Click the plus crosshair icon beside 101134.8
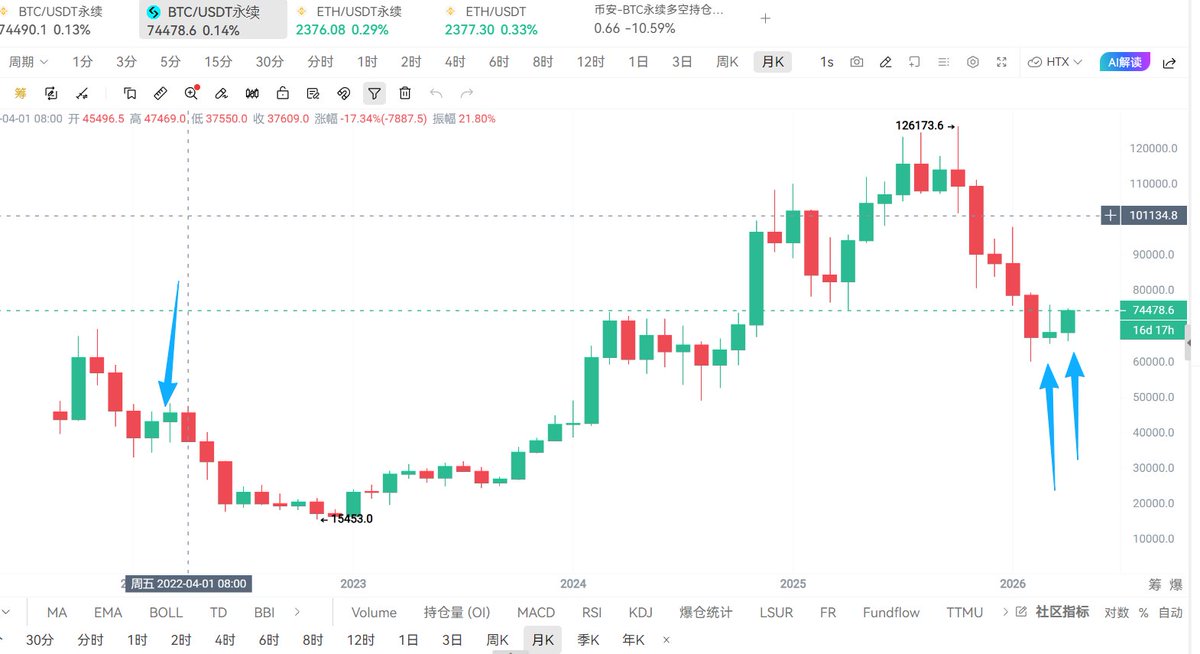The width and height of the screenshot is (1200, 654). coord(1111,215)
